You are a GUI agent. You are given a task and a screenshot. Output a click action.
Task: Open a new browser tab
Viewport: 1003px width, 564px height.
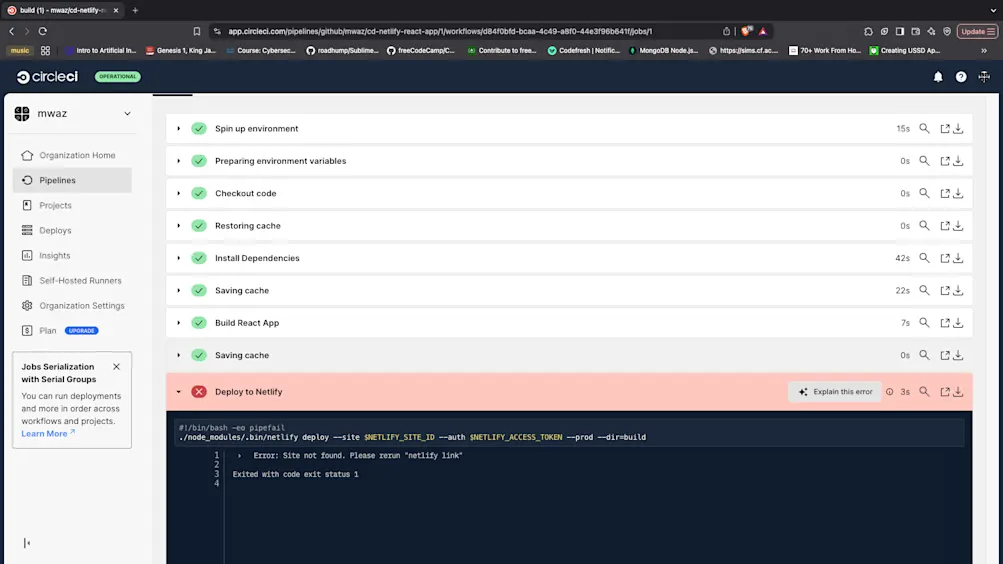[x=135, y=10]
